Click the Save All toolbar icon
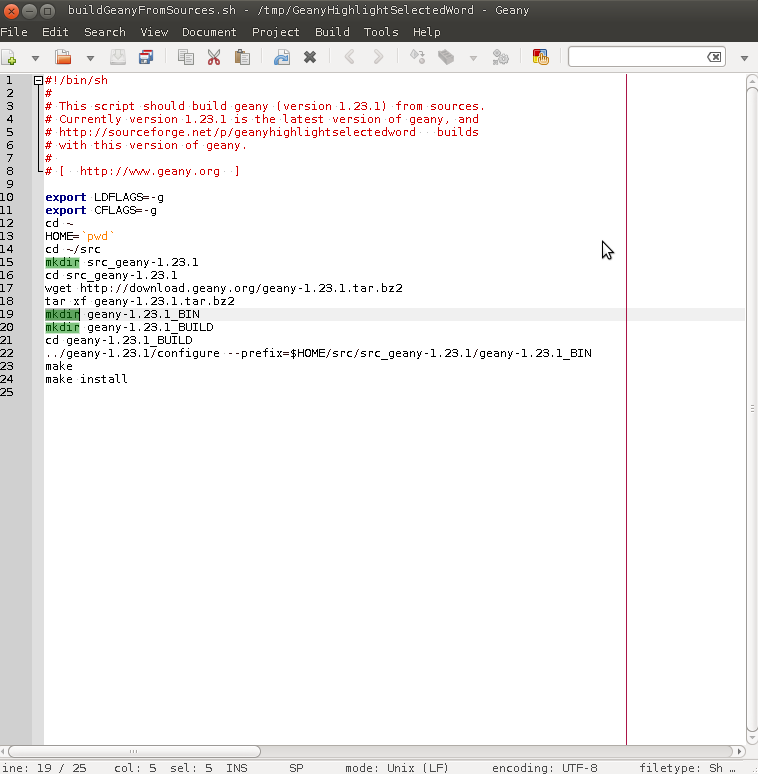 [x=146, y=58]
